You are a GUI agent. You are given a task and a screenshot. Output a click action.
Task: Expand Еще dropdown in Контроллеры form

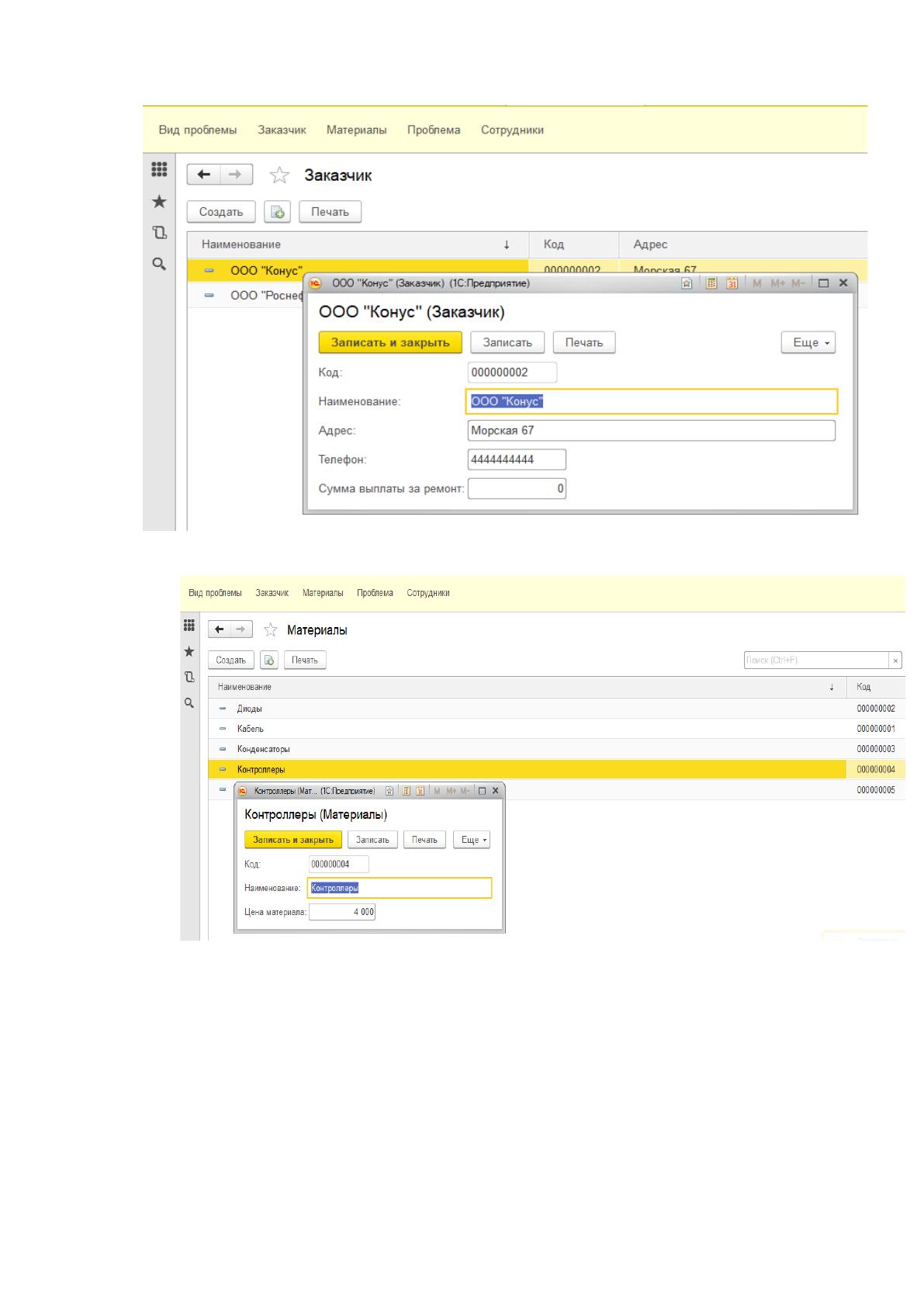click(472, 840)
